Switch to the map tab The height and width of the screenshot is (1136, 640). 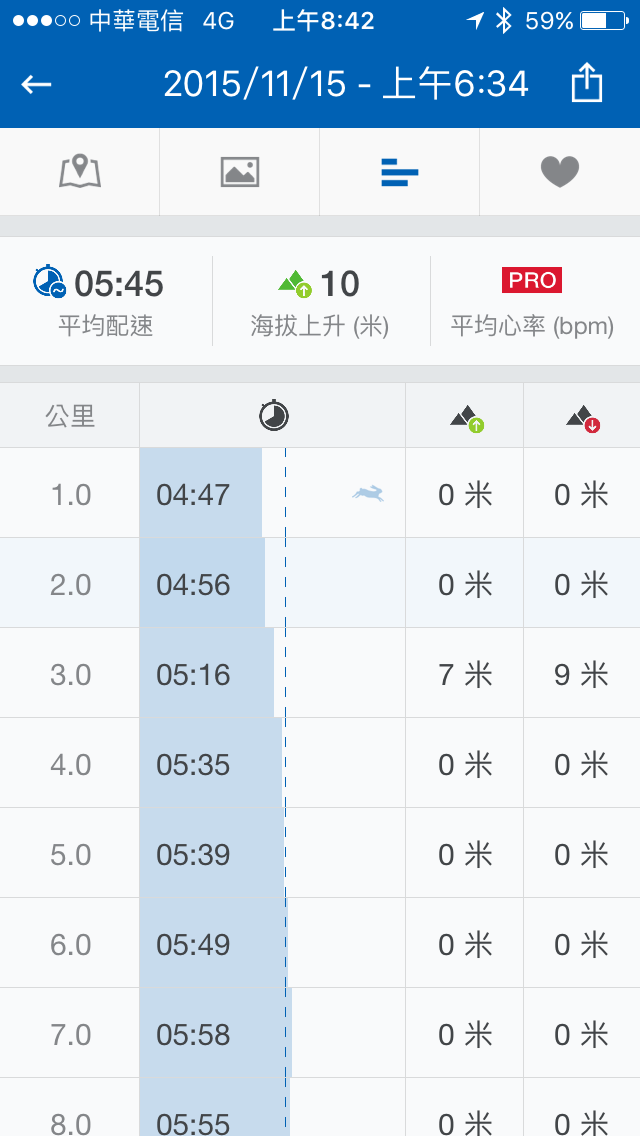tap(80, 172)
